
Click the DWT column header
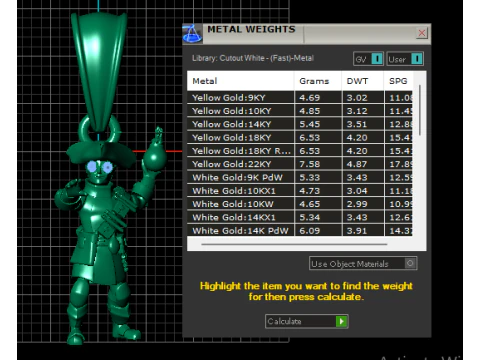click(363, 81)
